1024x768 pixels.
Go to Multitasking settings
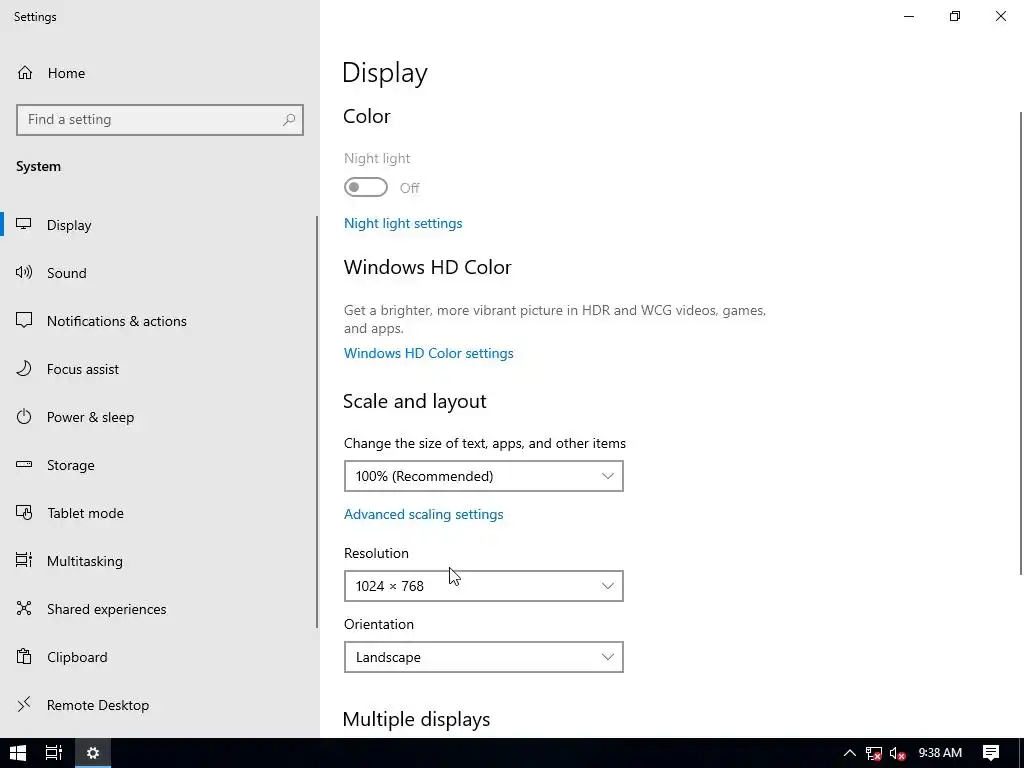point(158,561)
